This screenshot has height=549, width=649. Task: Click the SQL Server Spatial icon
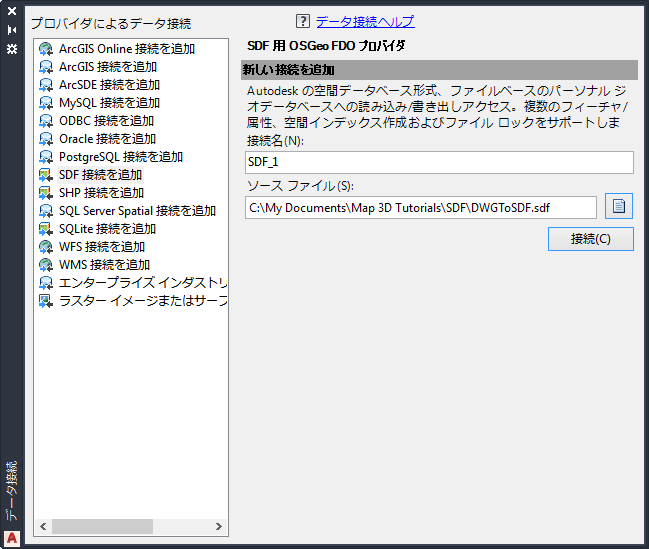coord(46,211)
